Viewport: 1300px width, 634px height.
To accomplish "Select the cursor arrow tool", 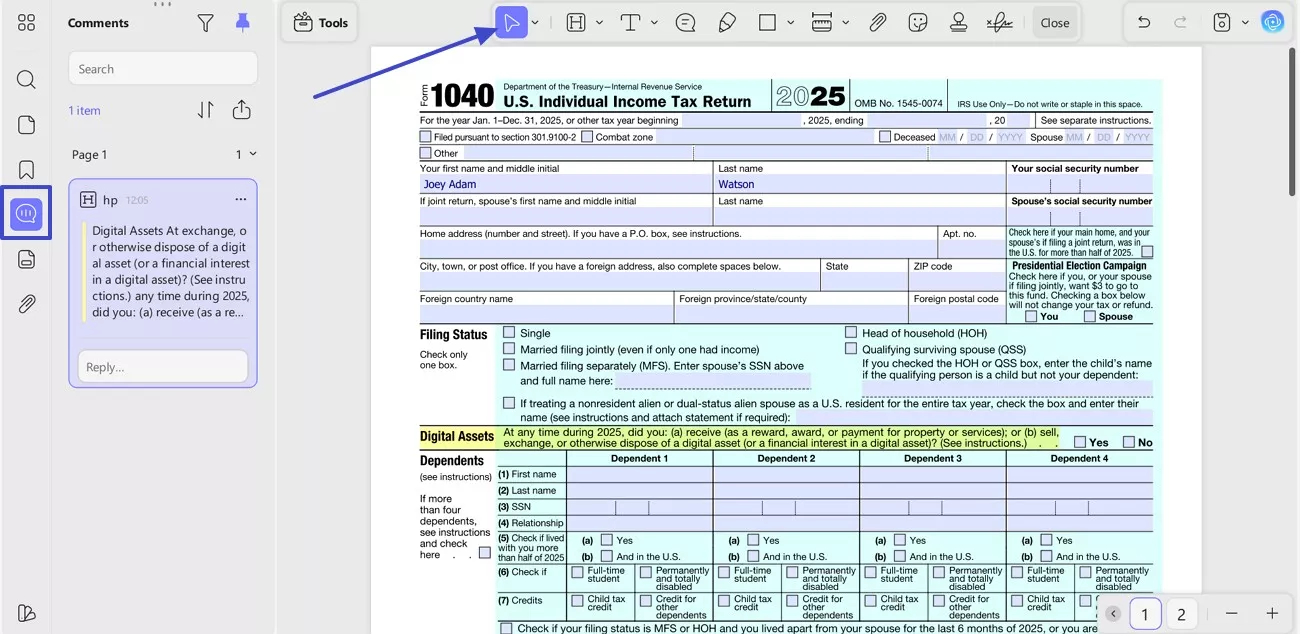I will point(511,22).
